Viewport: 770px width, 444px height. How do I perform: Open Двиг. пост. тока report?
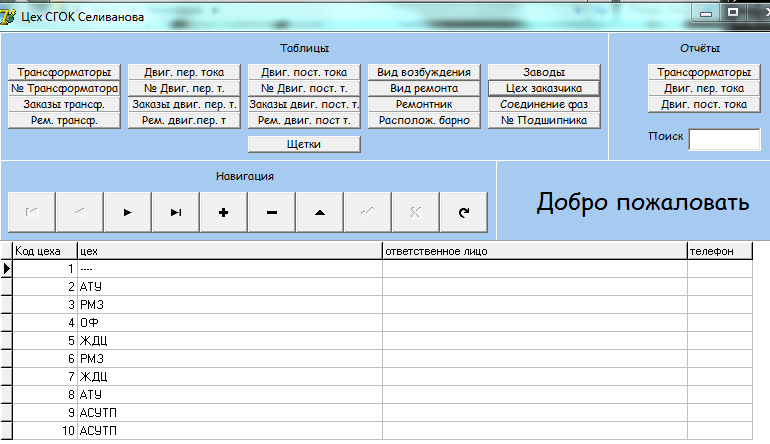[704, 104]
